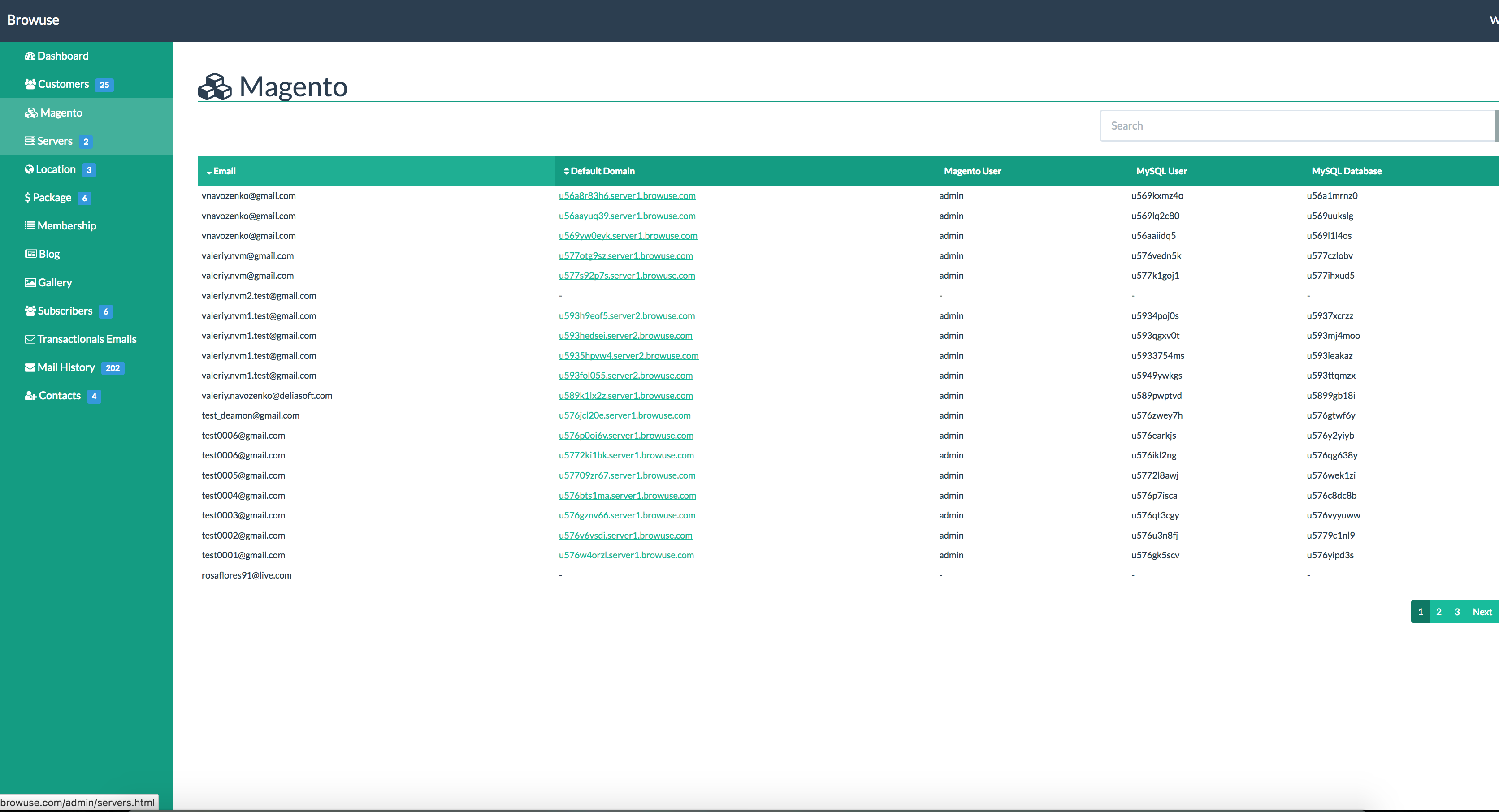Open link u56a8r83h6.server1.browuse.com

click(x=627, y=196)
